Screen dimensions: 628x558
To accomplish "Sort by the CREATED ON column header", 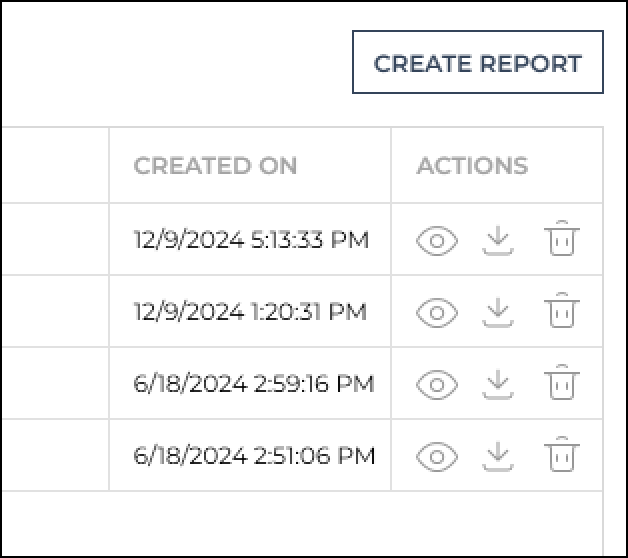I will 215,165.
